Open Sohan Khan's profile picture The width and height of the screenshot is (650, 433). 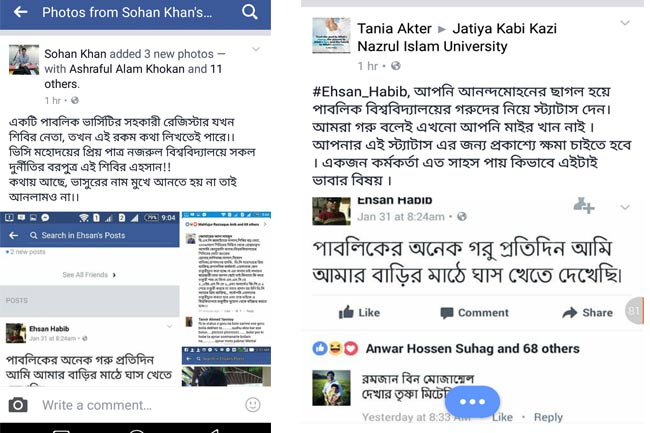(x=24, y=60)
